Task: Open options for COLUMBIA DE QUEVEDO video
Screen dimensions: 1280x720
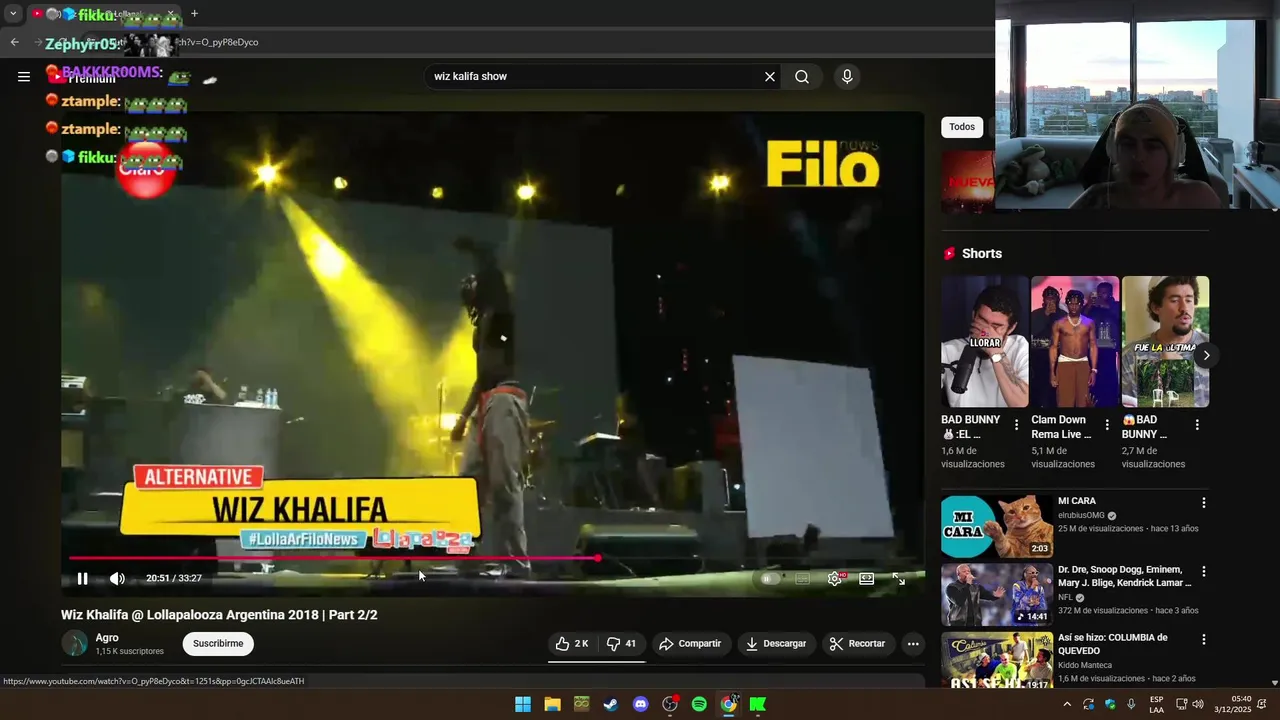Action: (x=1204, y=639)
